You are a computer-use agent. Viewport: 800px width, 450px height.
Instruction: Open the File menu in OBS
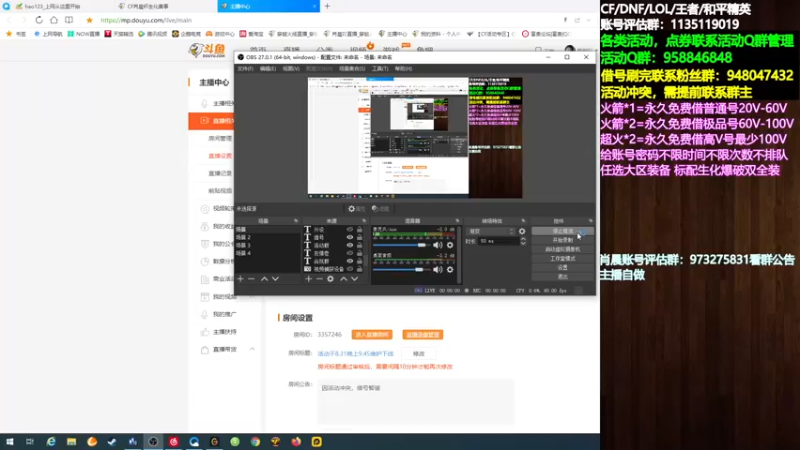245,68
